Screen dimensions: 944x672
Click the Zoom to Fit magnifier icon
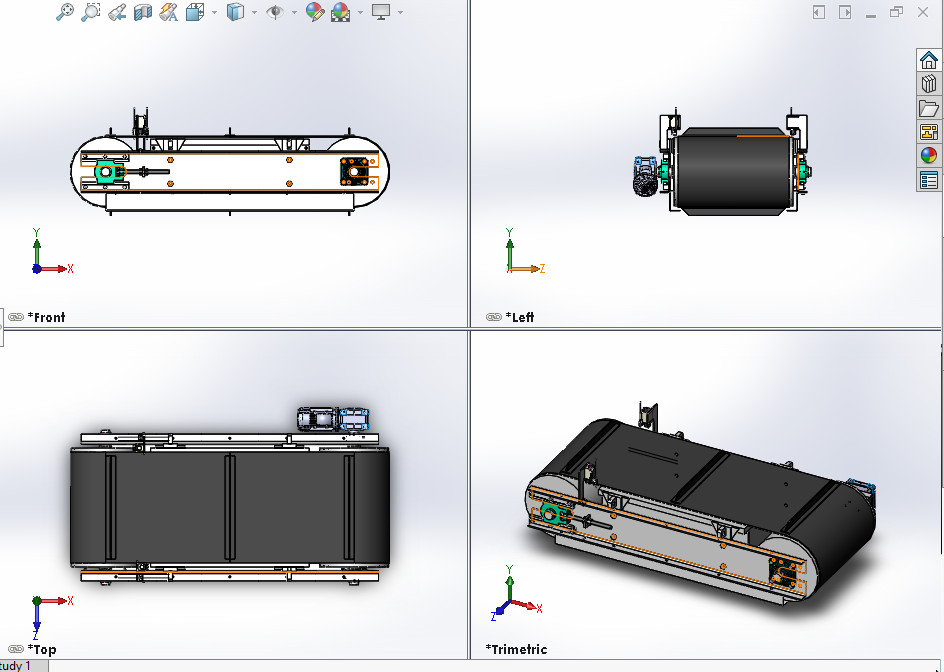pyautogui.click(x=65, y=12)
